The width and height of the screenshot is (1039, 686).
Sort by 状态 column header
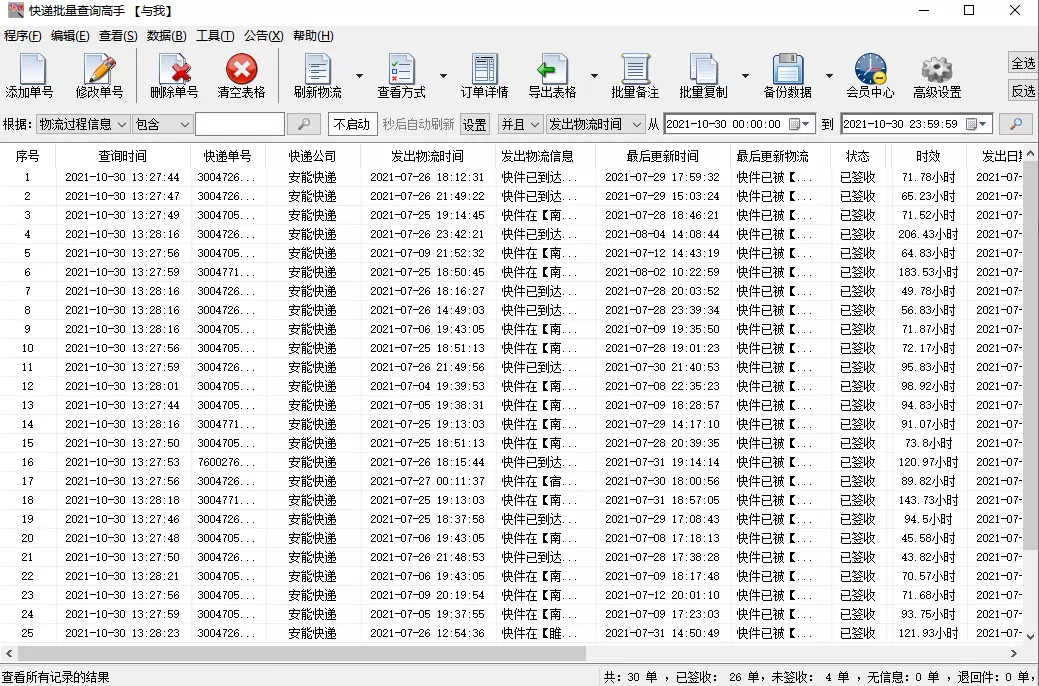pyautogui.click(x=857, y=156)
